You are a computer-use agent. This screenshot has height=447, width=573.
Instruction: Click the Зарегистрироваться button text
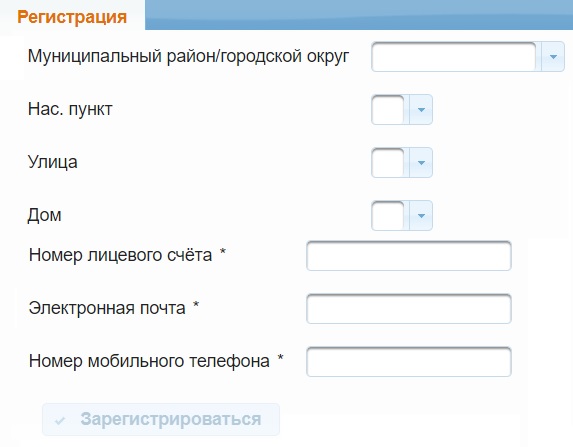point(171,419)
